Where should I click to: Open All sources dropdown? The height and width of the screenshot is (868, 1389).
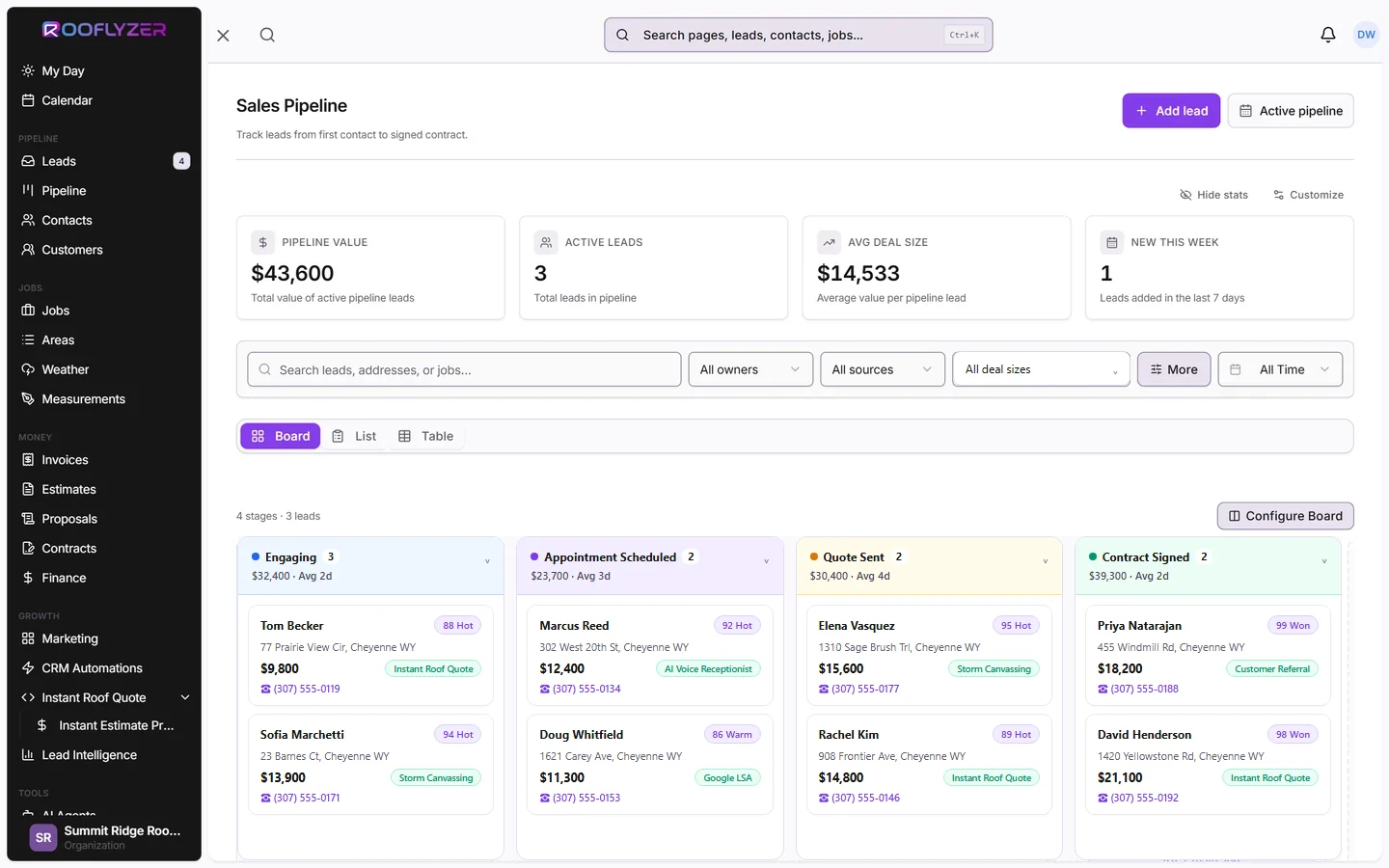tap(883, 369)
